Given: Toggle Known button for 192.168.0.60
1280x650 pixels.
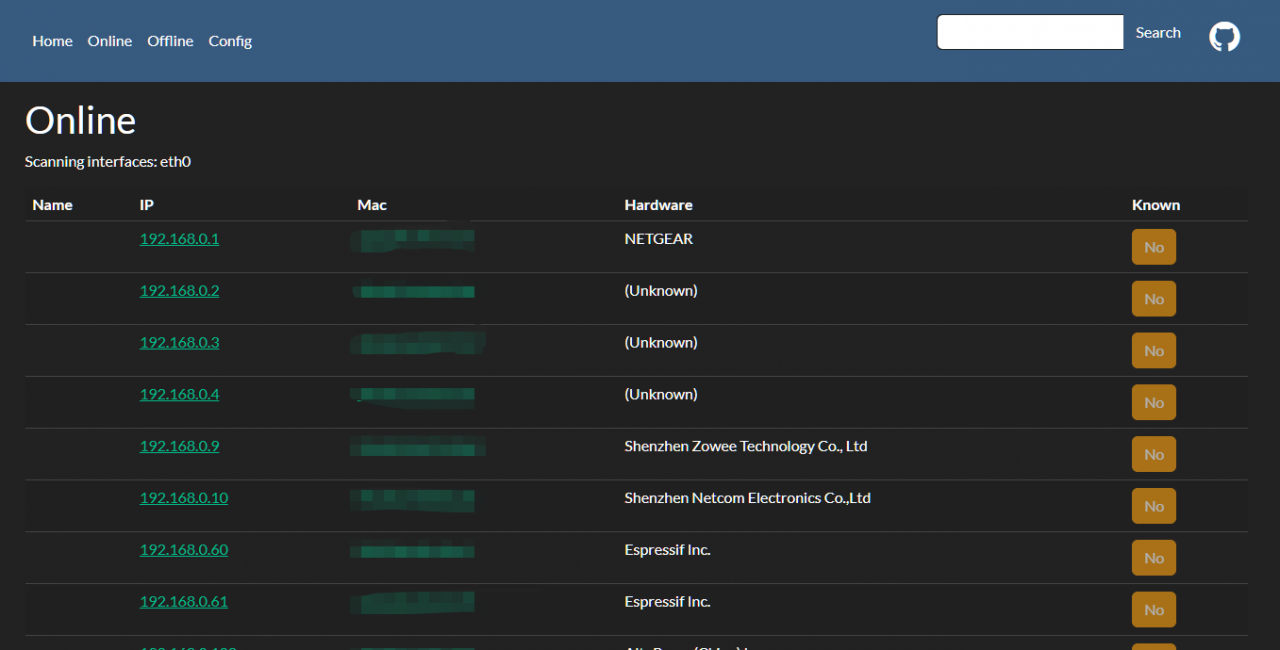Looking at the screenshot, I should point(1154,558).
